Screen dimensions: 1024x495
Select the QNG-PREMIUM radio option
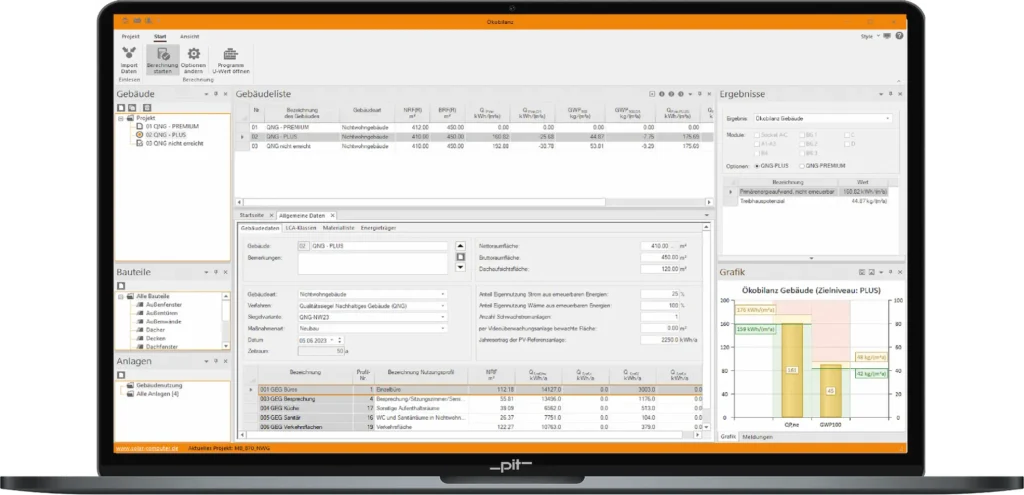coord(799,164)
